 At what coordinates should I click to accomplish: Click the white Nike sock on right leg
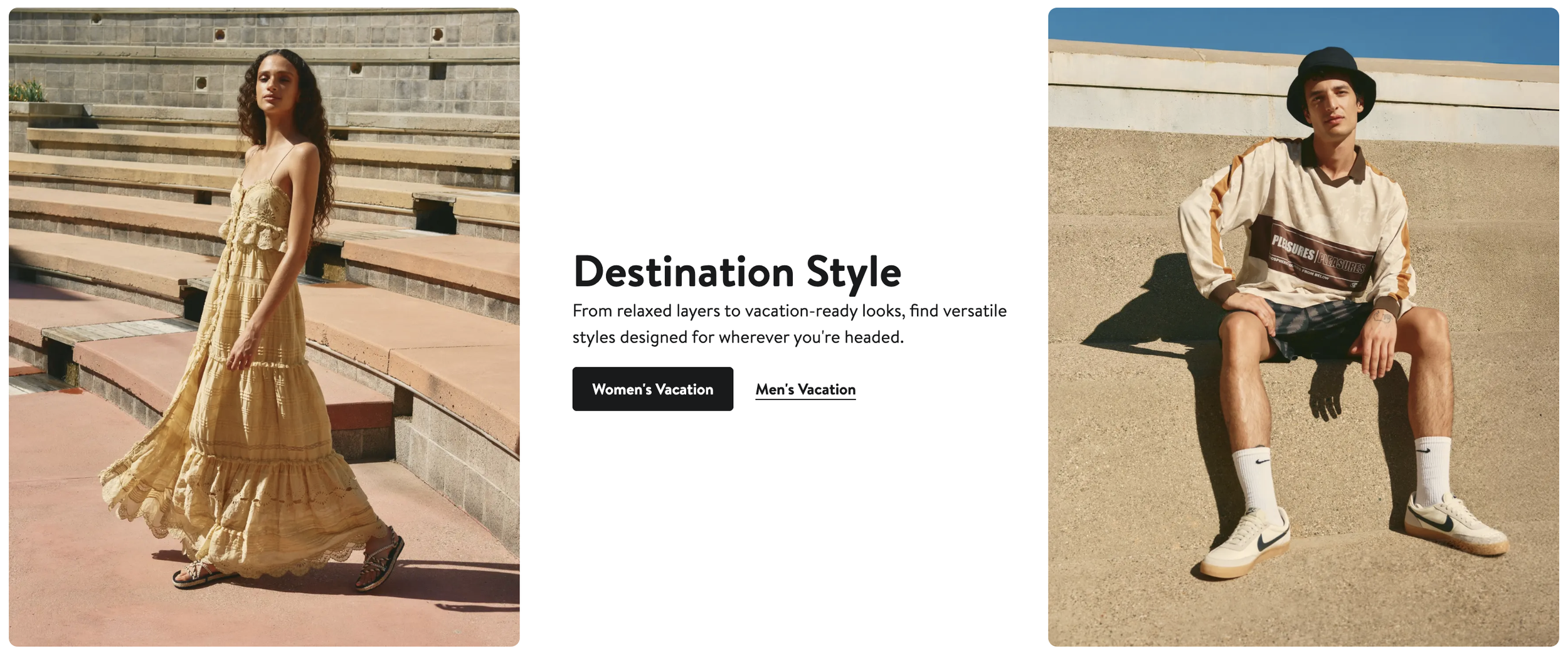pyautogui.click(x=1433, y=470)
